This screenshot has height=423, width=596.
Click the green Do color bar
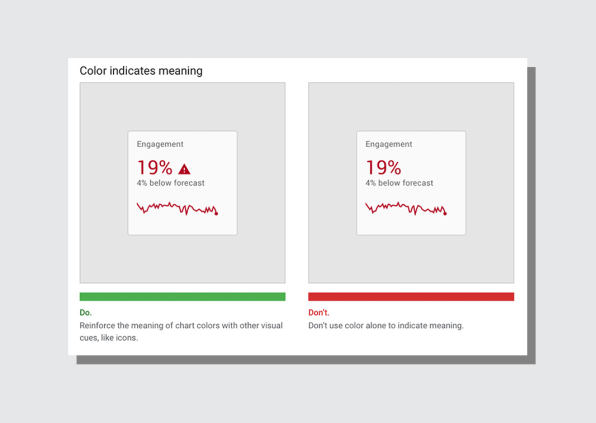182,296
